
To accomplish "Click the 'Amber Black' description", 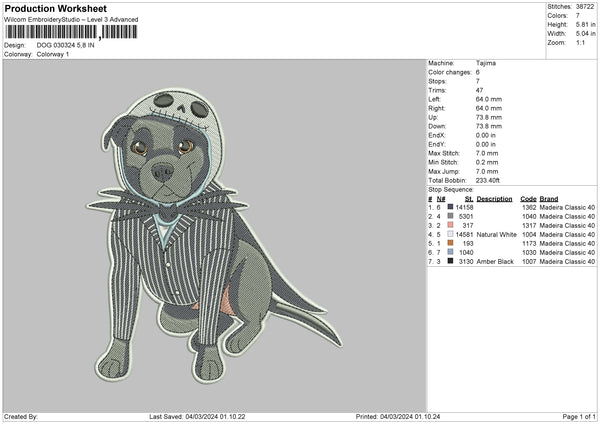I will [495, 262].
